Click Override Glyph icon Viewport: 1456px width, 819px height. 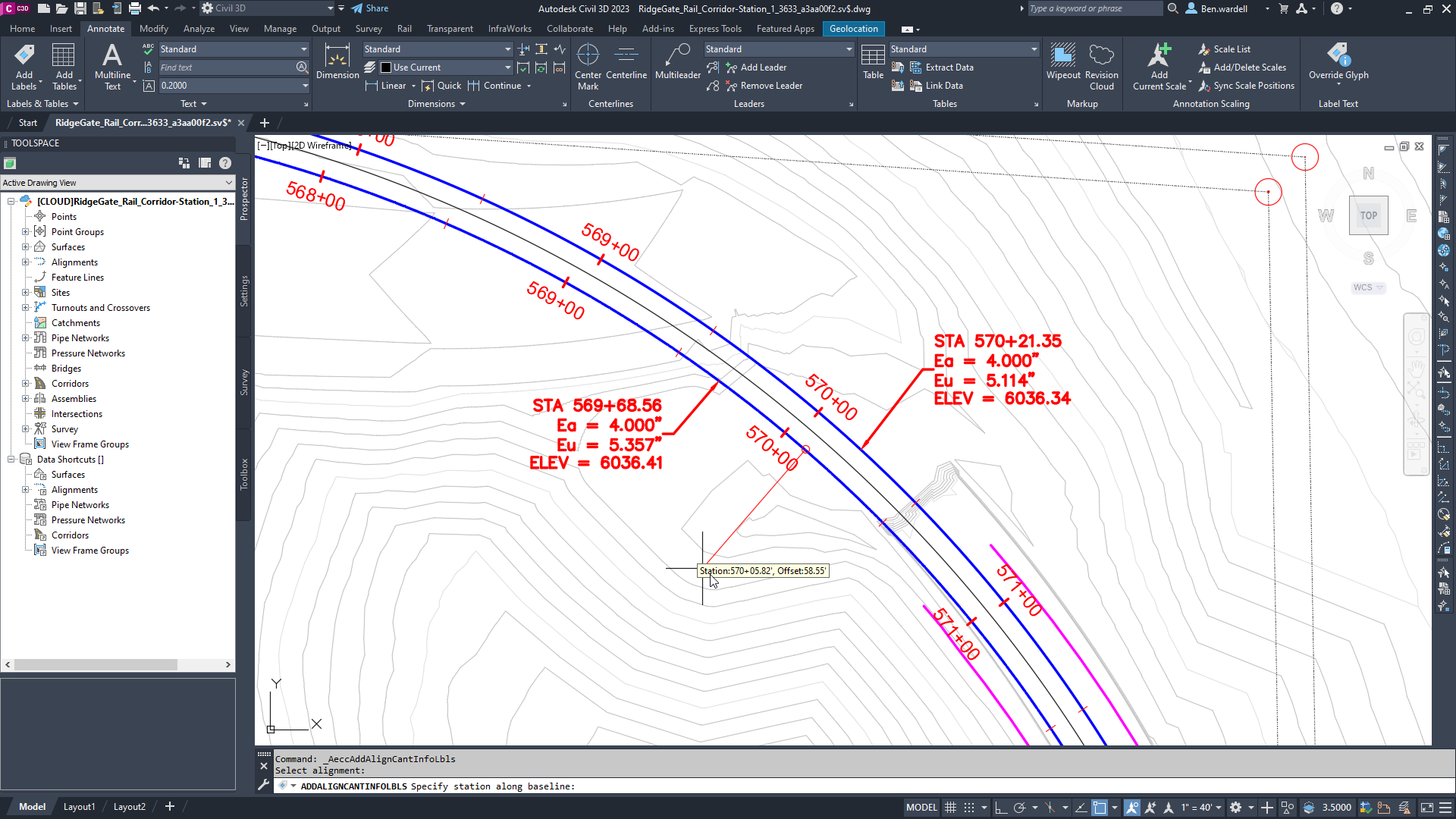tap(1338, 55)
